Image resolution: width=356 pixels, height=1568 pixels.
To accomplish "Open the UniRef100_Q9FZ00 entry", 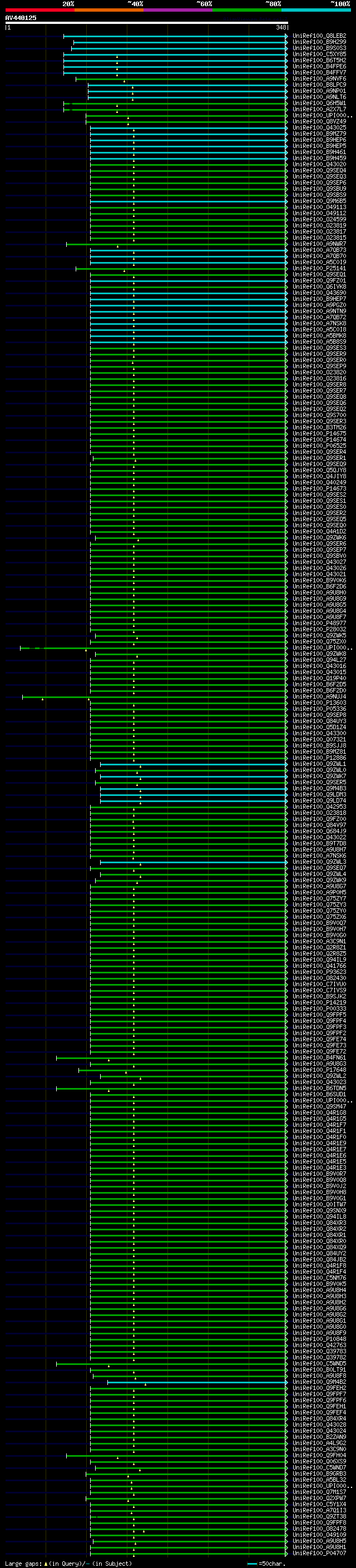I will click(x=319, y=819).
